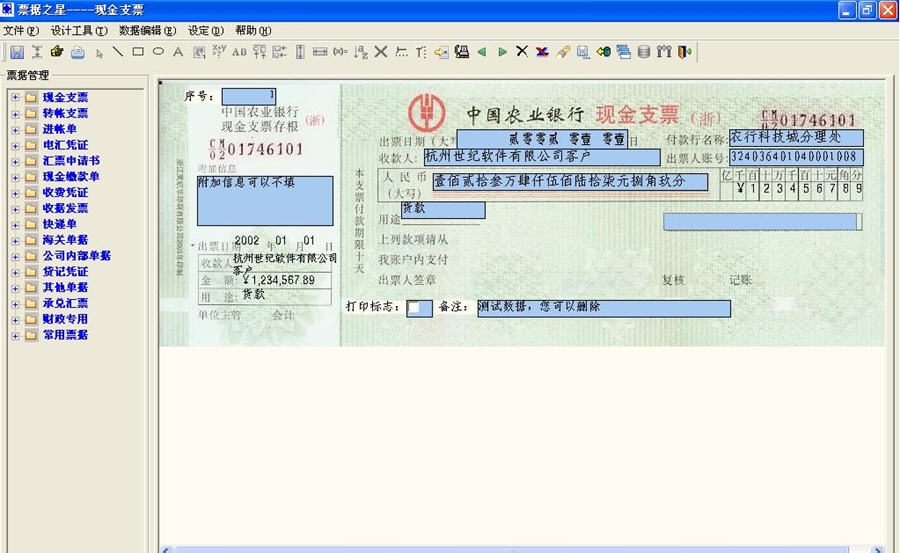Click the red-blue X delete all icon
This screenshot has width=900, height=553.
click(x=542, y=52)
